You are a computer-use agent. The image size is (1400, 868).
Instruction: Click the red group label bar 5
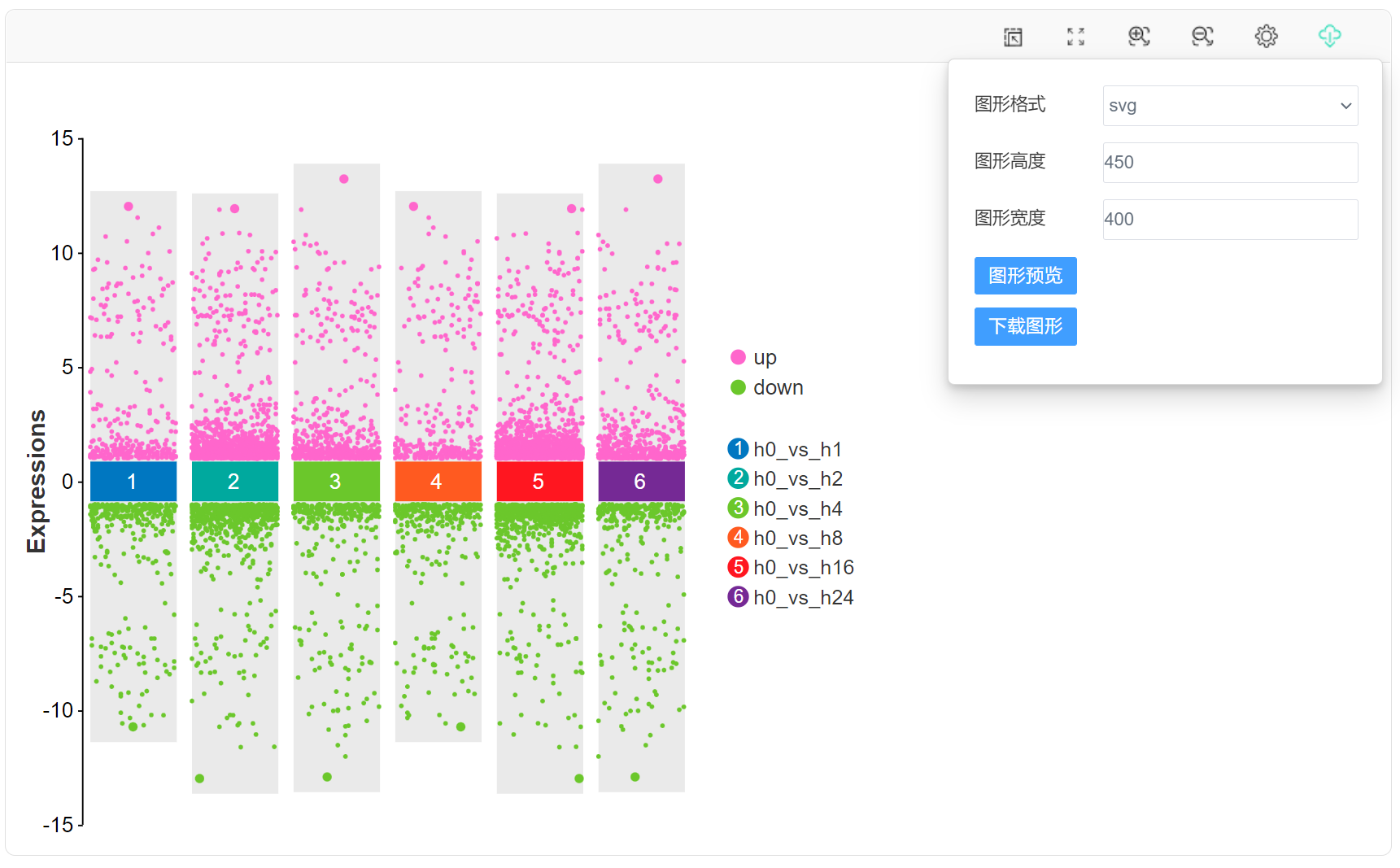540,482
